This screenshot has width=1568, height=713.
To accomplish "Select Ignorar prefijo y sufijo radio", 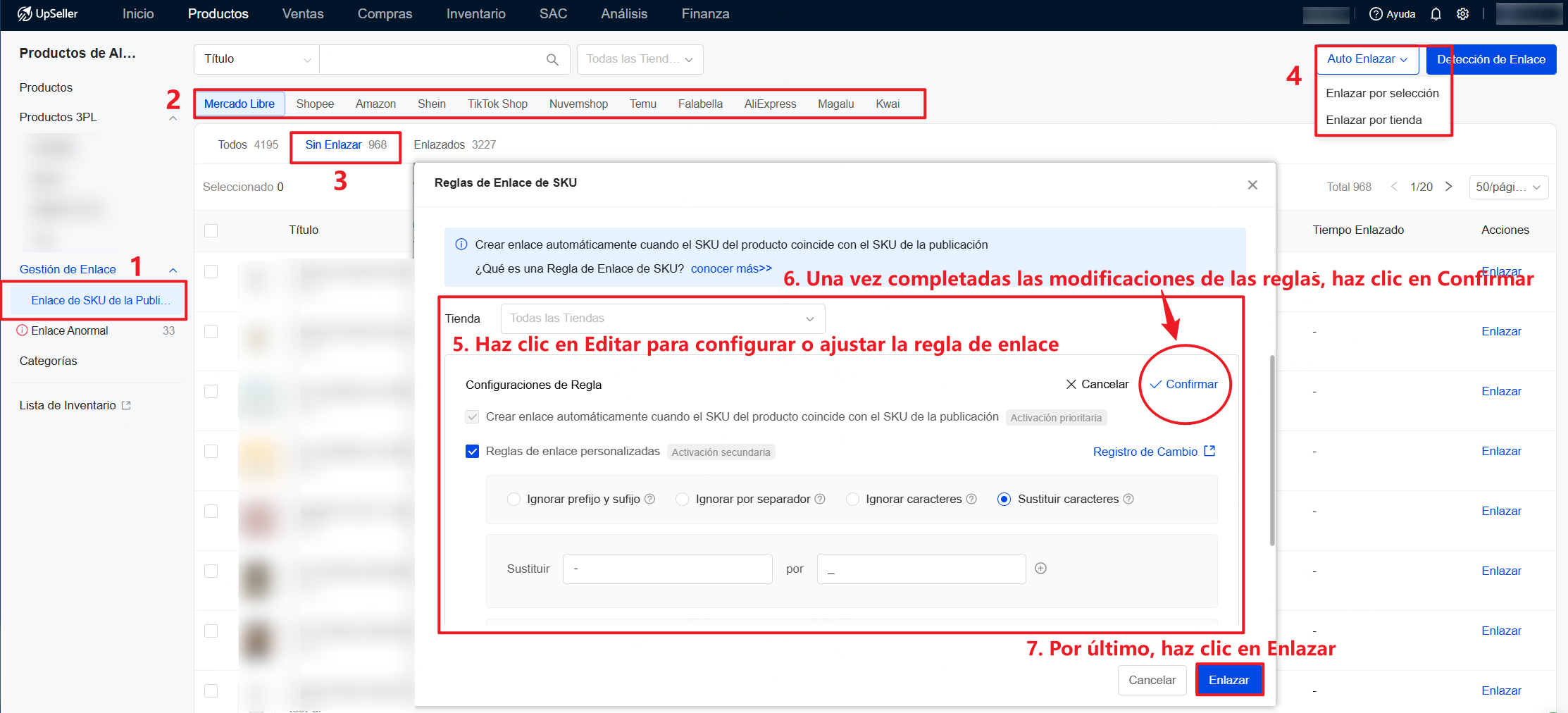I will 514,499.
